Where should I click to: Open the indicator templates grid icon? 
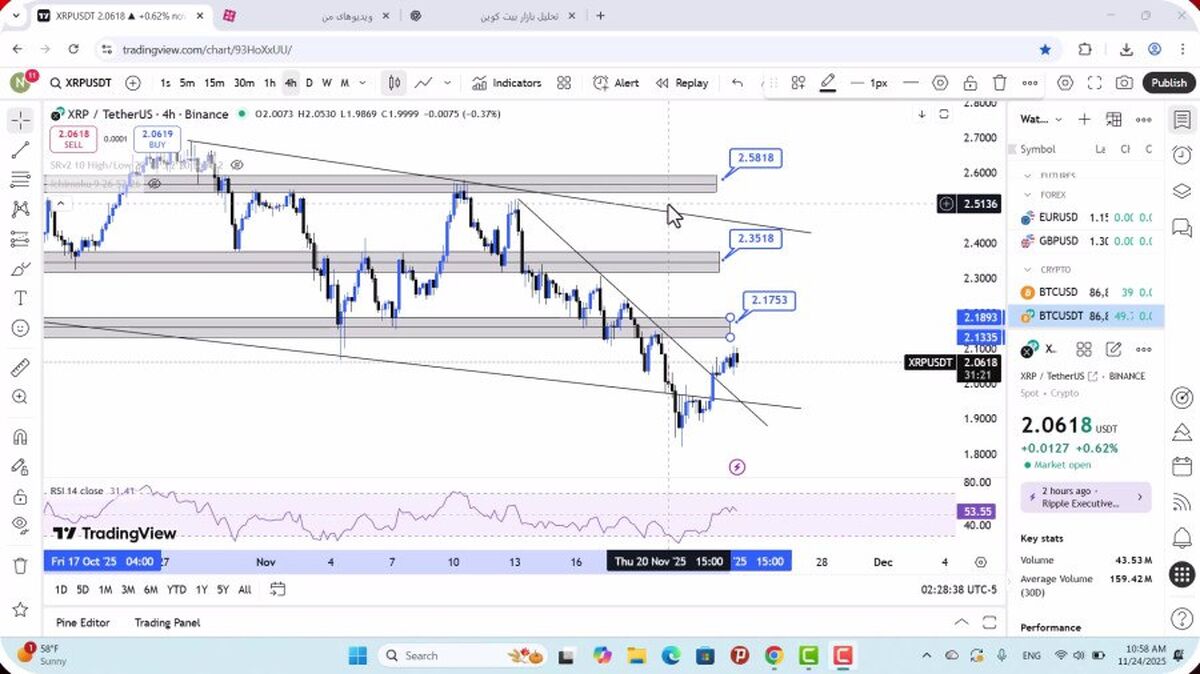(x=564, y=83)
